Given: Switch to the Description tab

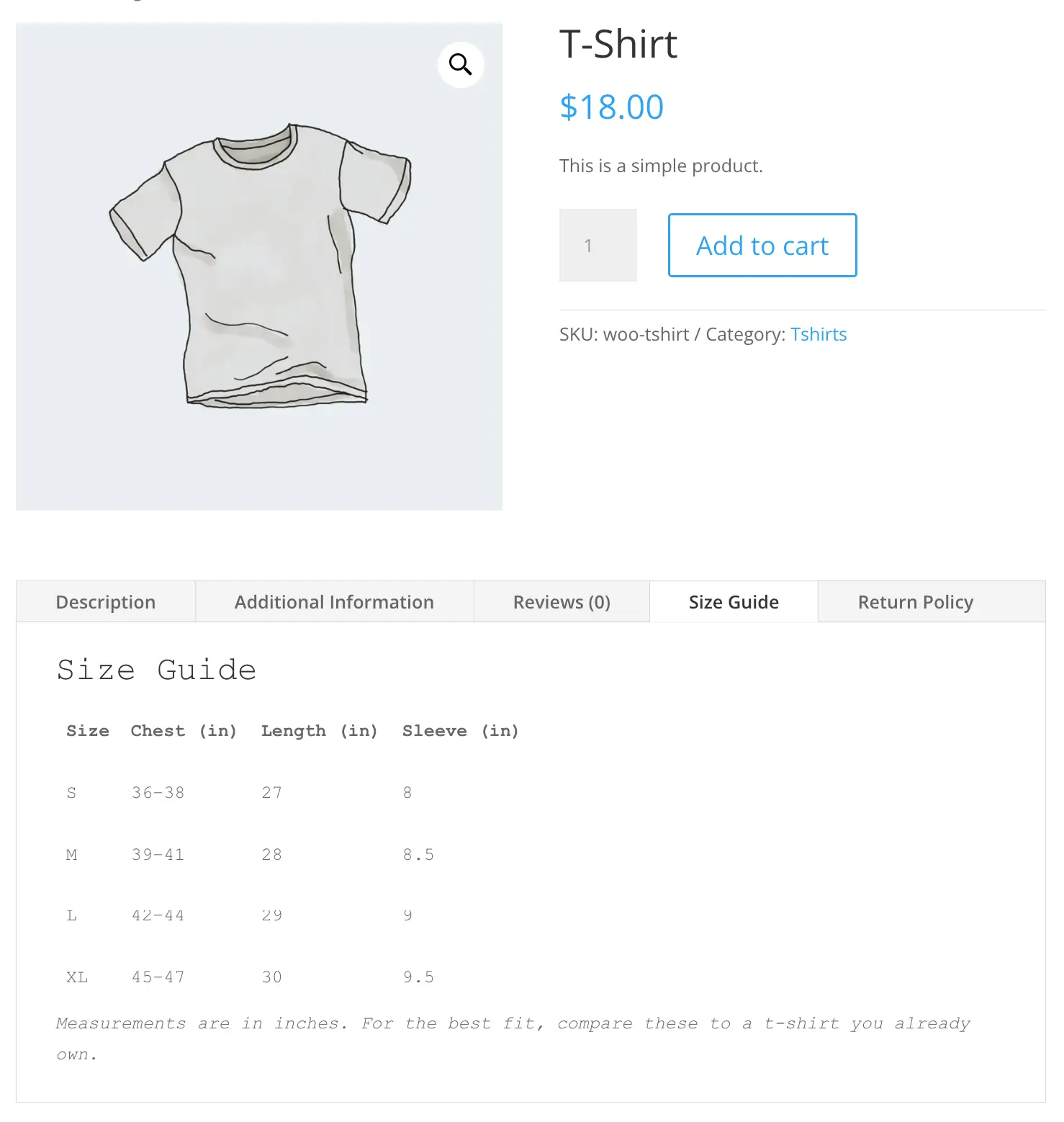Looking at the screenshot, I should click(106, 601).
